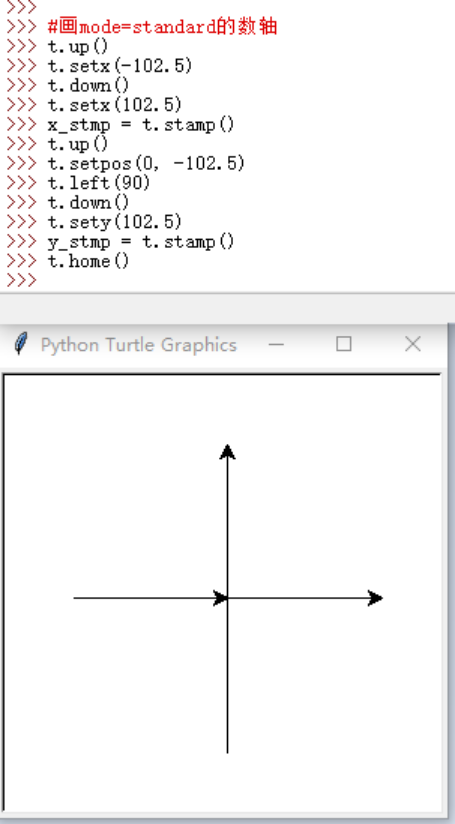Click the arrowhead at the right axis end
Viewport: 455px width, 824px height.
tap(375, 598)
